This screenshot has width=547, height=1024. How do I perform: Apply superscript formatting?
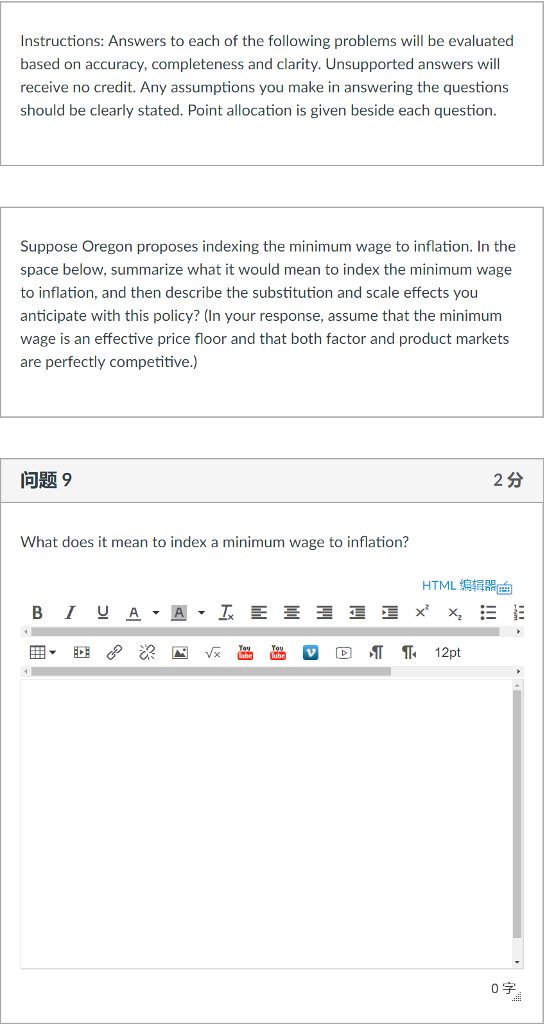click(x=422, y=612)
